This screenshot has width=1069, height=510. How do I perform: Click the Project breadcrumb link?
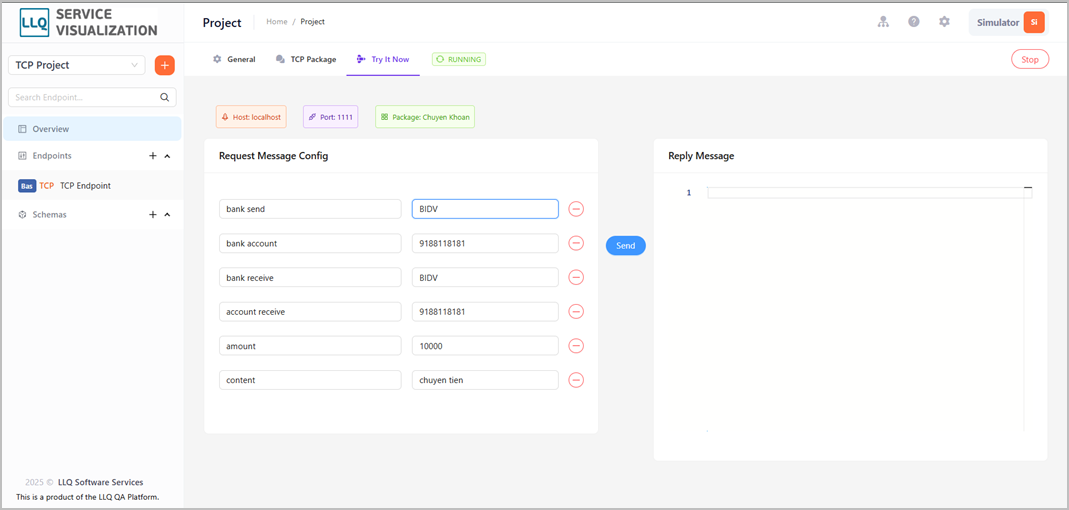coord(312,22)
